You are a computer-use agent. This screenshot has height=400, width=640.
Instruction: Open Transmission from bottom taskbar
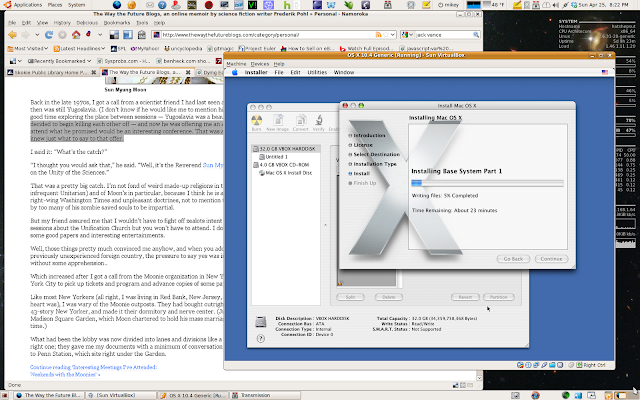tap(265, 395)
